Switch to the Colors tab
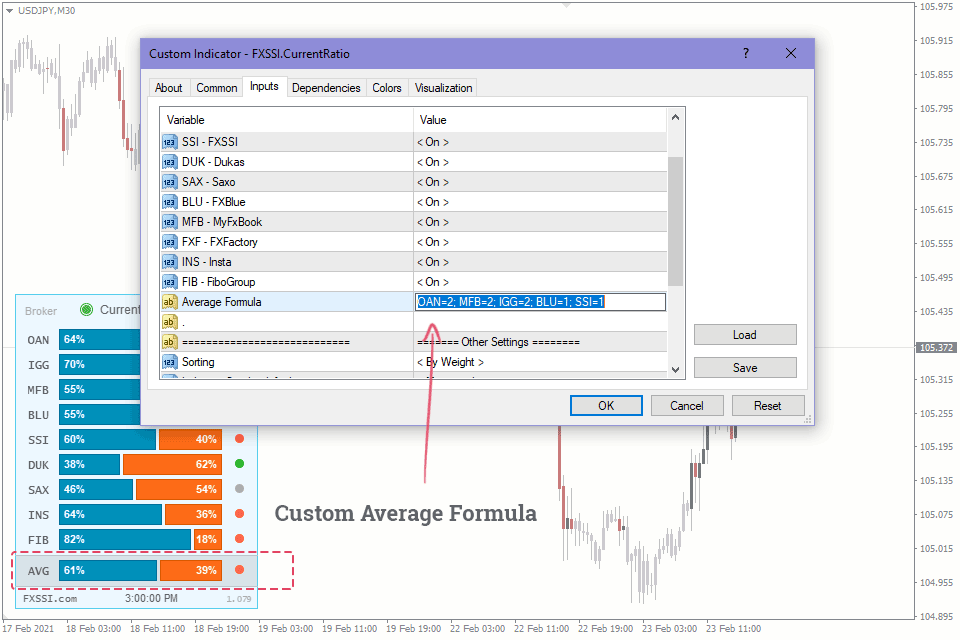The height and width of the screenshot is (640, 960). click(x=387, y=88)
